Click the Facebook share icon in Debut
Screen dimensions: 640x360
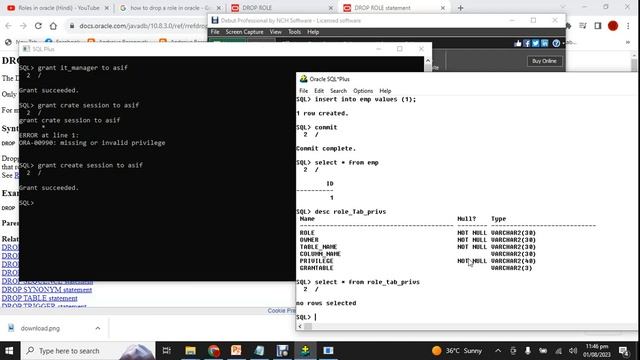click(527, 43)
